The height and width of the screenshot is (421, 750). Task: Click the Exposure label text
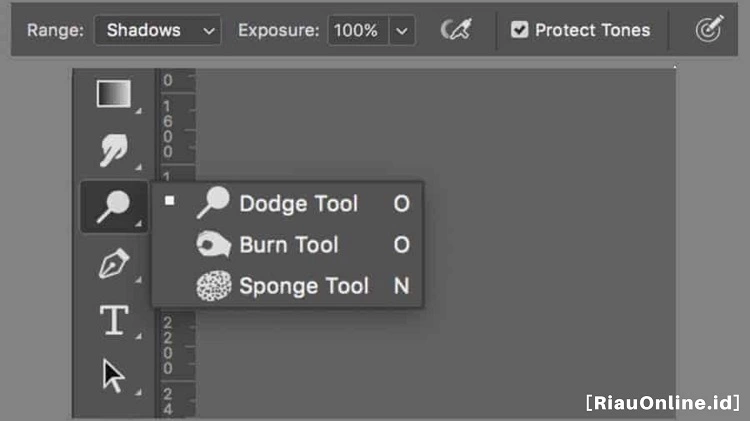click(x=278, y=30)
